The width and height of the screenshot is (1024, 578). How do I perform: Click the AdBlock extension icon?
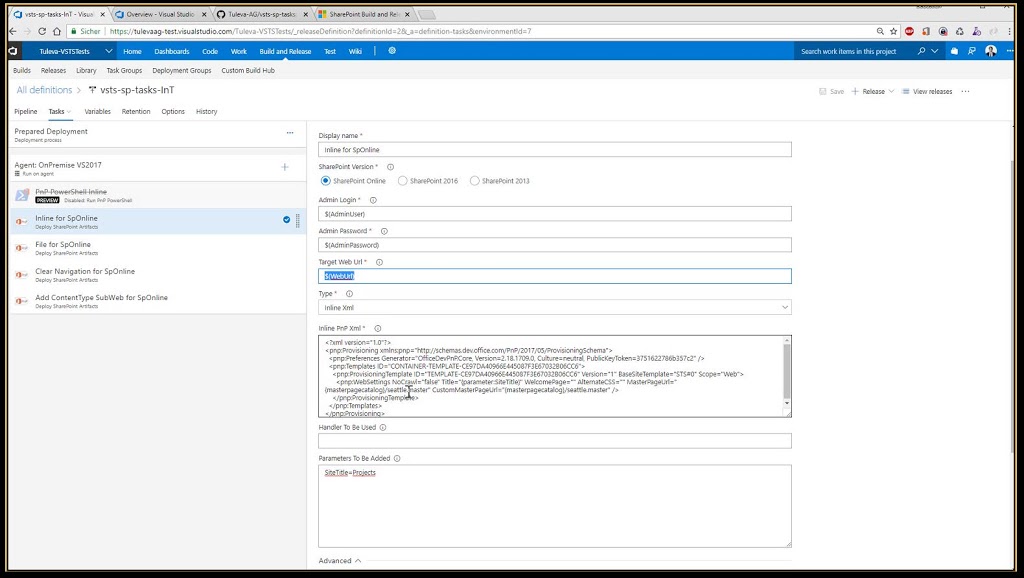[909, 31]
